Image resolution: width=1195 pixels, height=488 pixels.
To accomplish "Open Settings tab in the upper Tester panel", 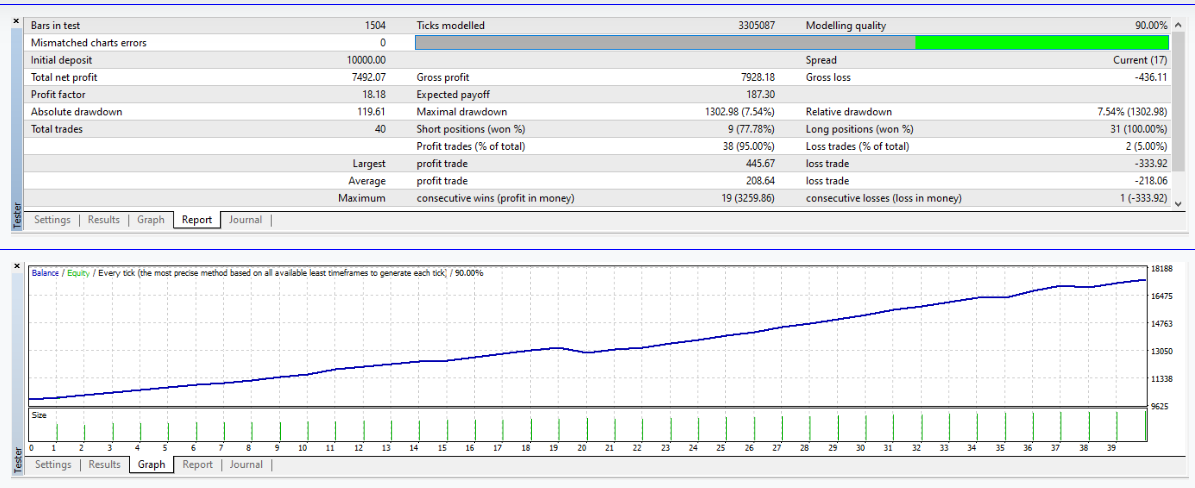I will [53, 220].
